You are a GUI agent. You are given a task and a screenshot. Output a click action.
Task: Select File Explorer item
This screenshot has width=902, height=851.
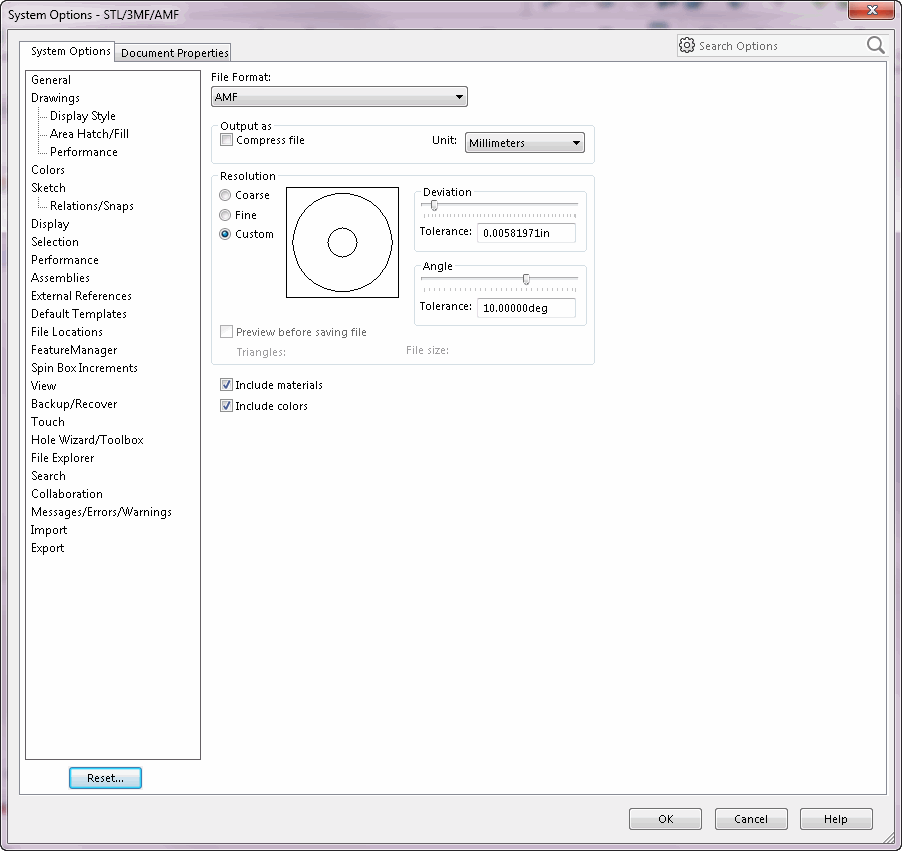[x=62, y=458]
